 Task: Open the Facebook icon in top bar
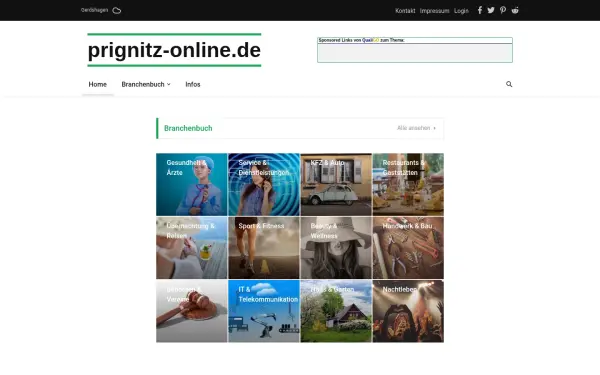(480, 10)
